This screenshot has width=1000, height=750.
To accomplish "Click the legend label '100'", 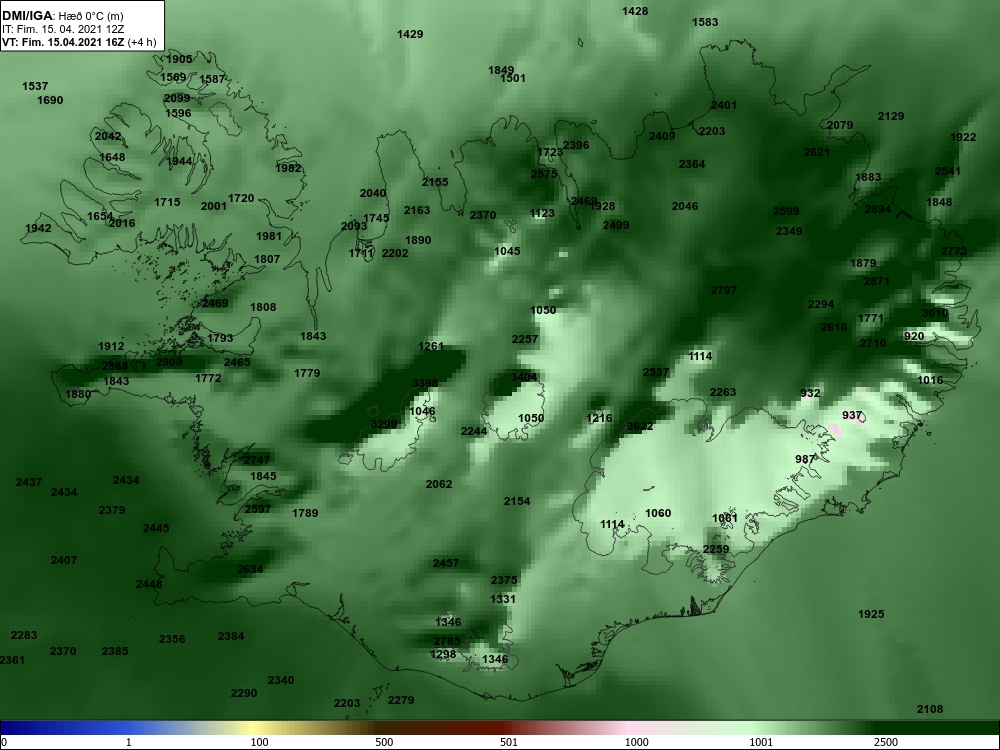I will [x=259, y=742].
